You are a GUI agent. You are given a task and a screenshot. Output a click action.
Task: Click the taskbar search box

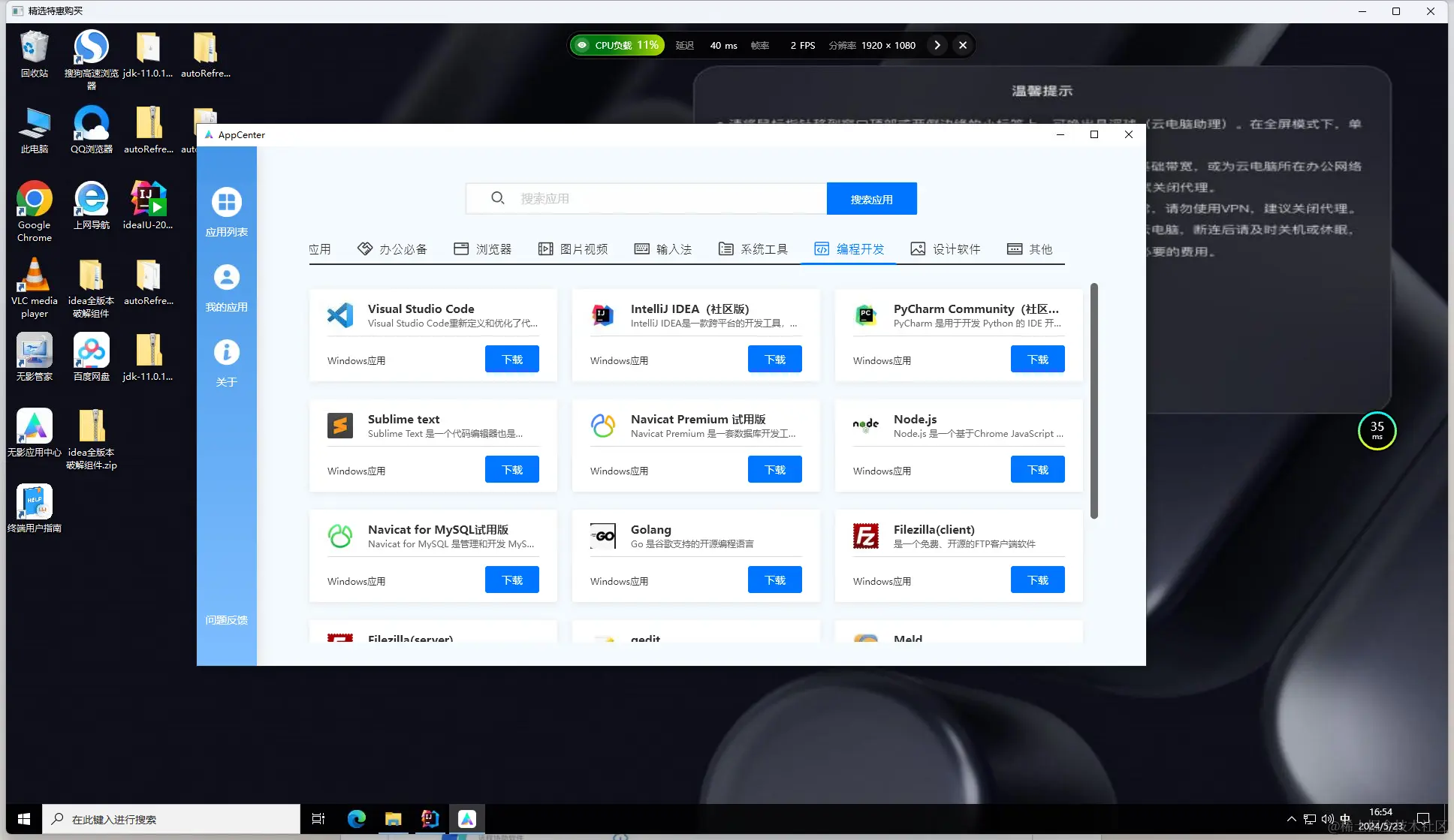click(171, 819)
